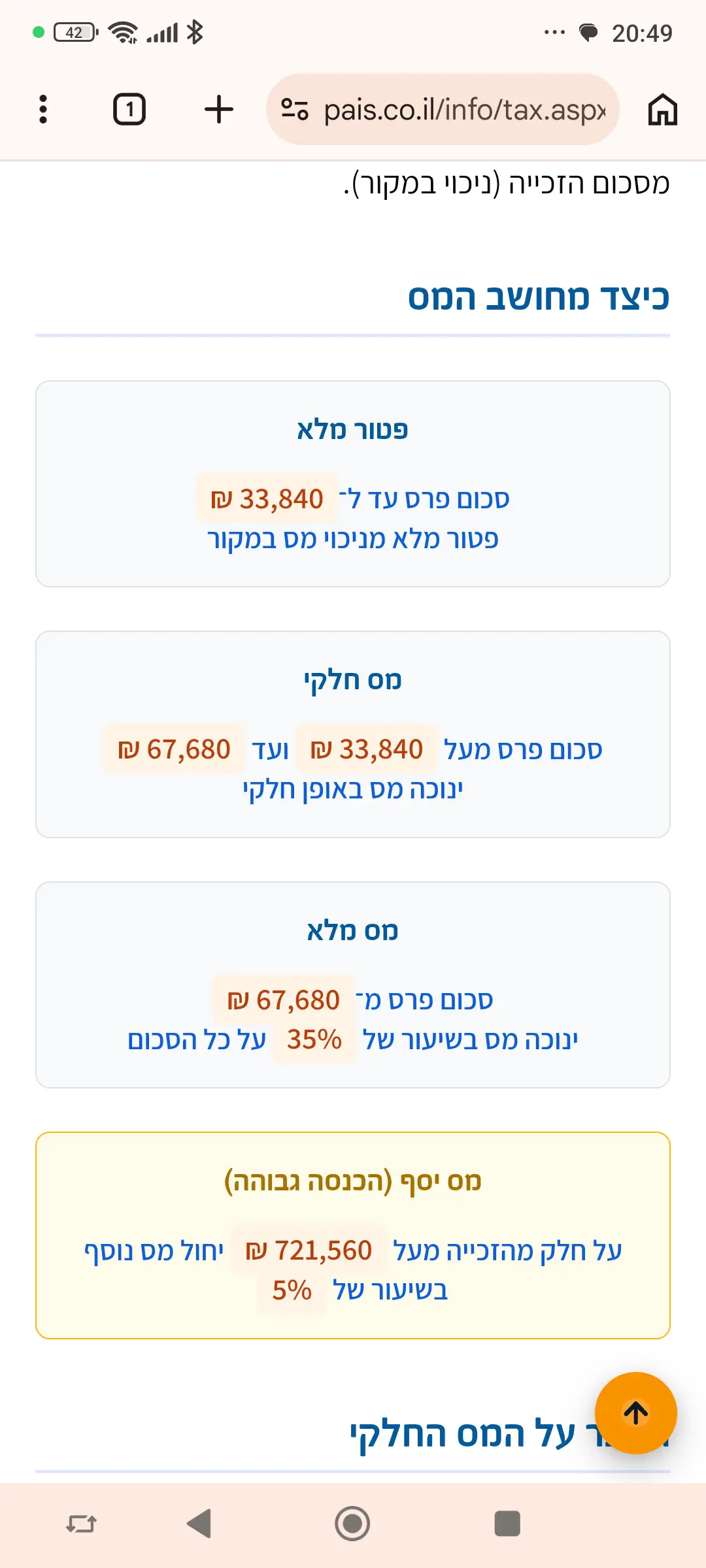Tap the Android back navigation triangle
Screen dimensions: 706x1568
(199, 1524)
